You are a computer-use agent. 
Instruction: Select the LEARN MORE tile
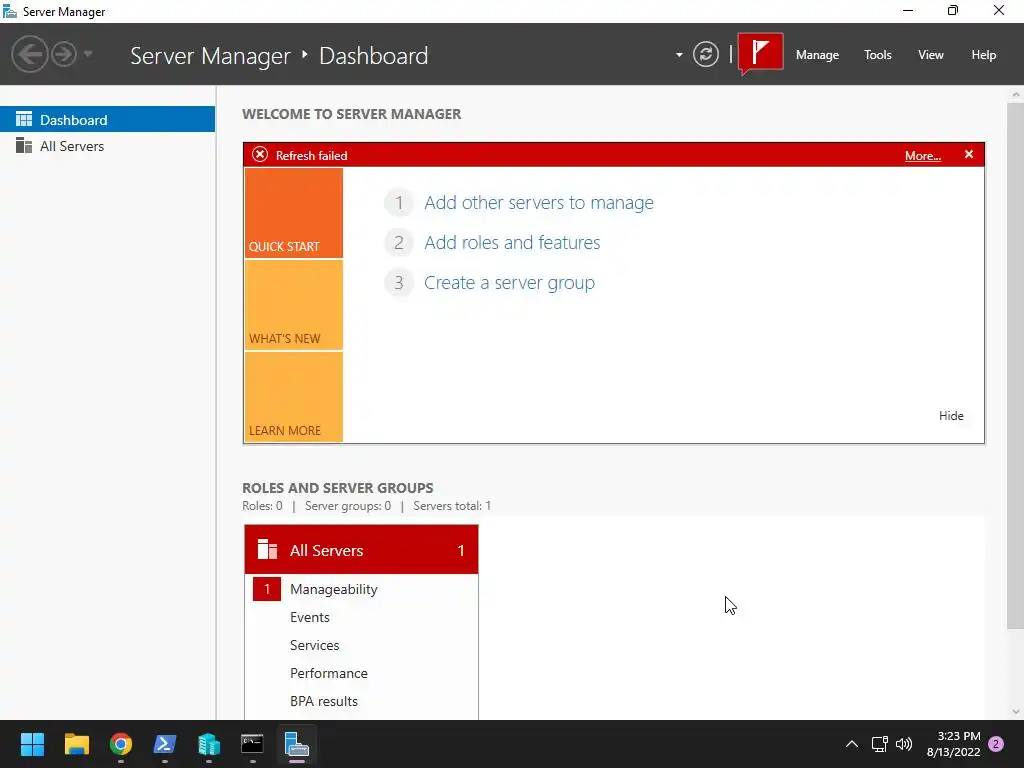tap(293, 397)
